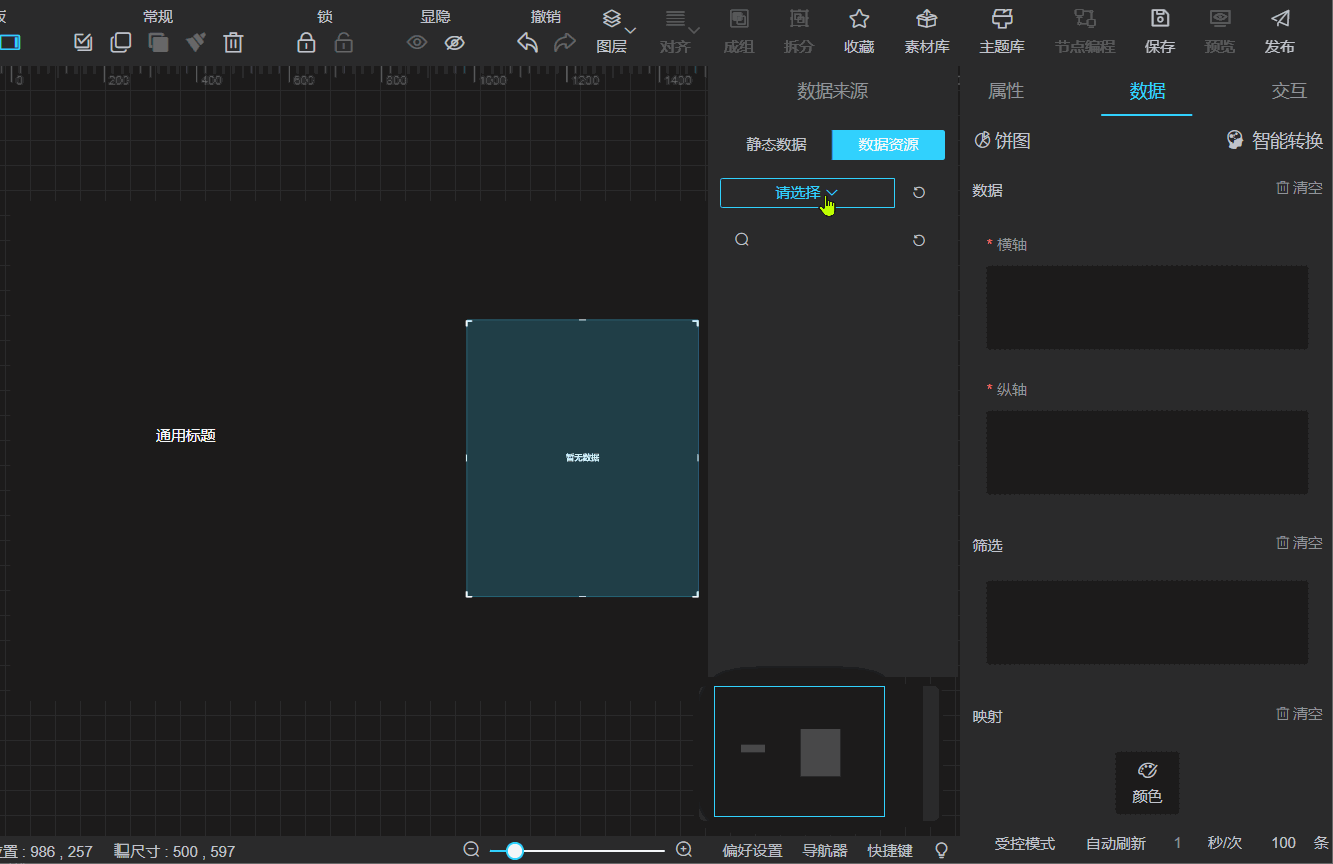The width and height of the screenshot is (1333, 864).
Task: Click the navigator minimap thumbnail
Action: click(x=799, y=751)
